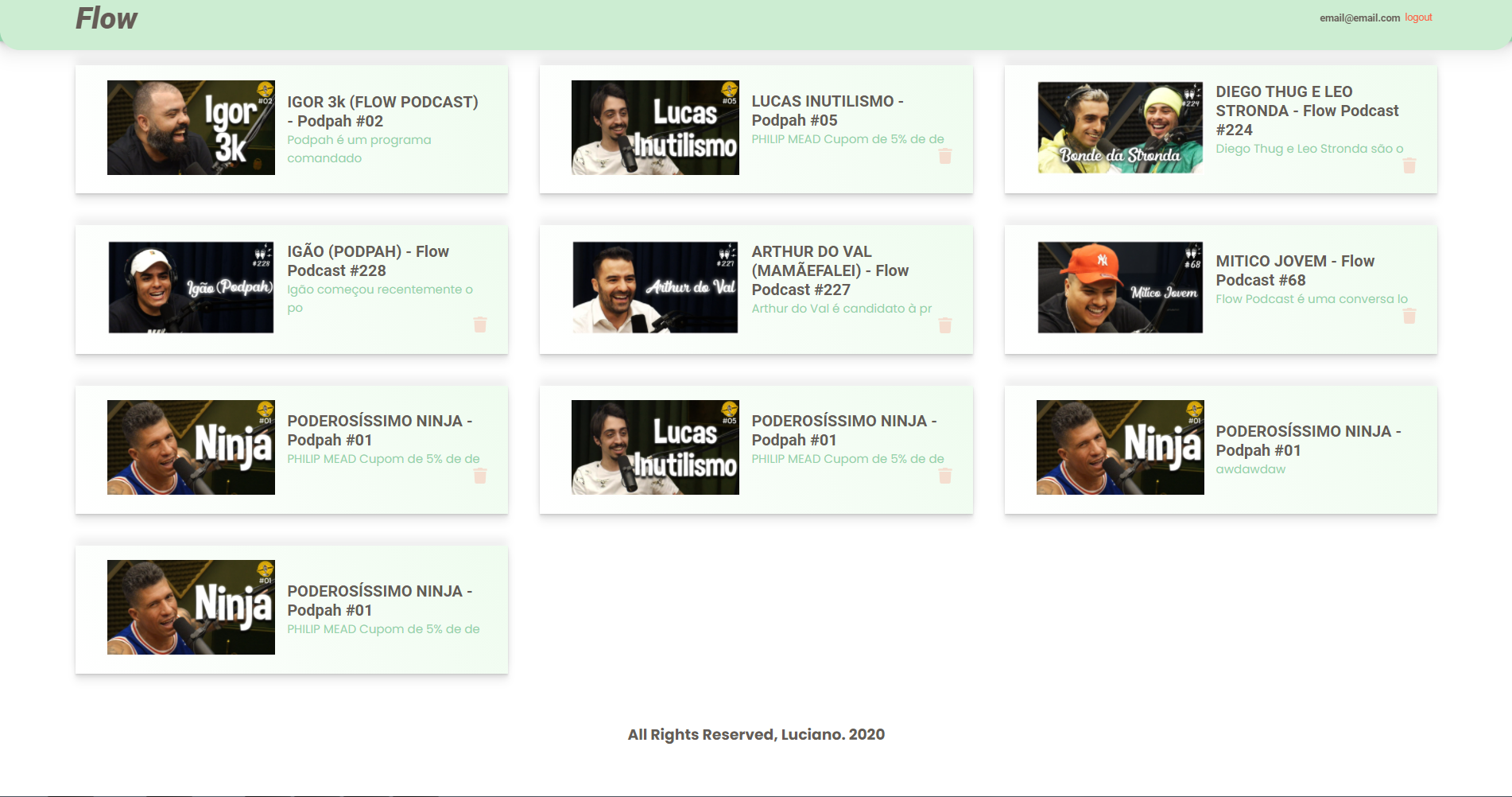
Task: Click description 'Flow Podcast é uma conversa lo'
Action: click(x=1312, y=299)
